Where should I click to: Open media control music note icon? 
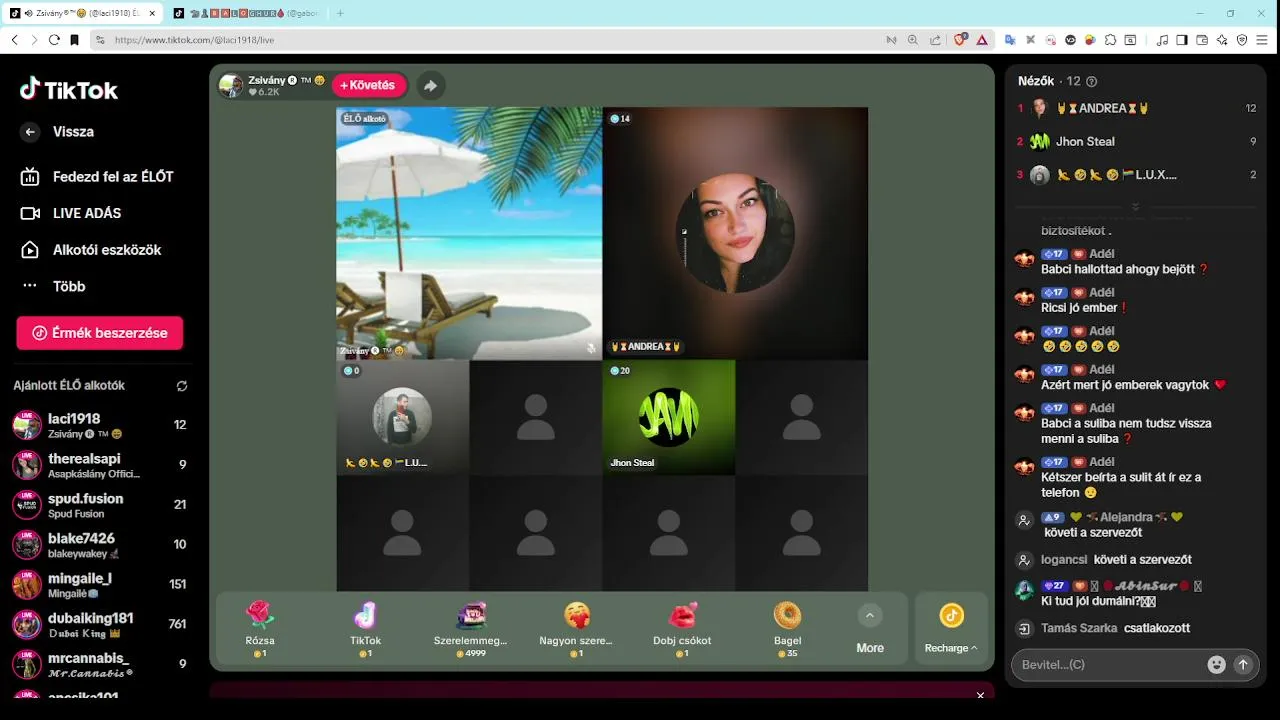tap(1162, 40)
